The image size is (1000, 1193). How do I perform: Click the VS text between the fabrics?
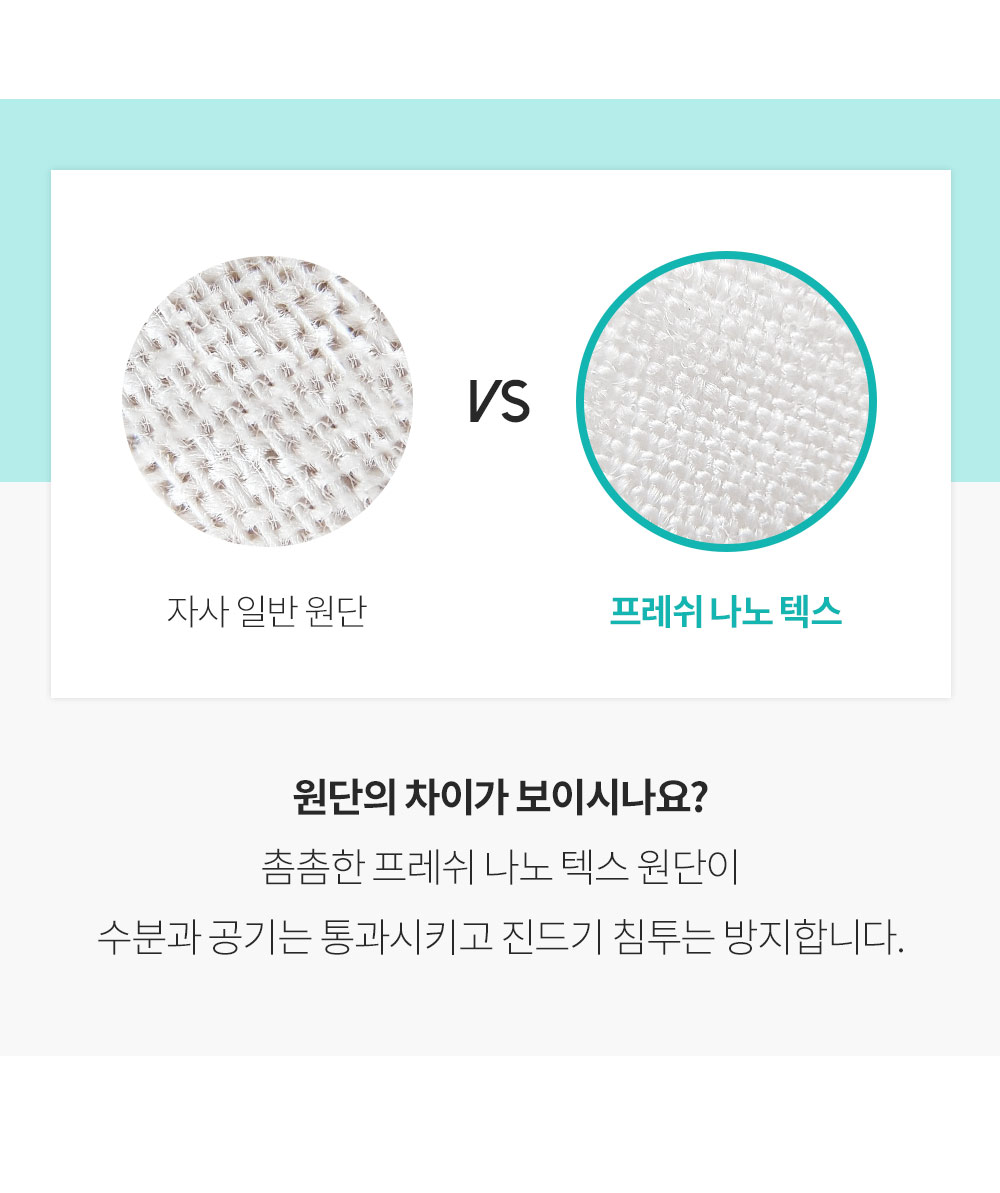click(x=498, y=401)
